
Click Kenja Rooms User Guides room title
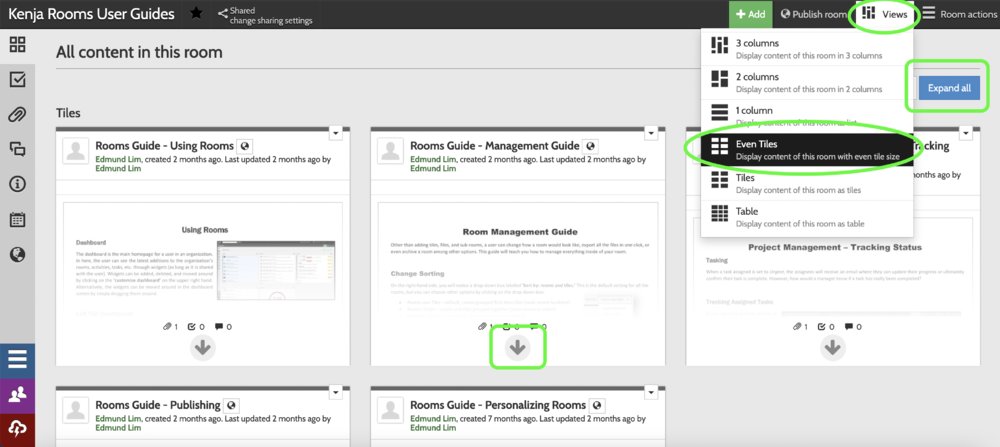click(91, 13)
